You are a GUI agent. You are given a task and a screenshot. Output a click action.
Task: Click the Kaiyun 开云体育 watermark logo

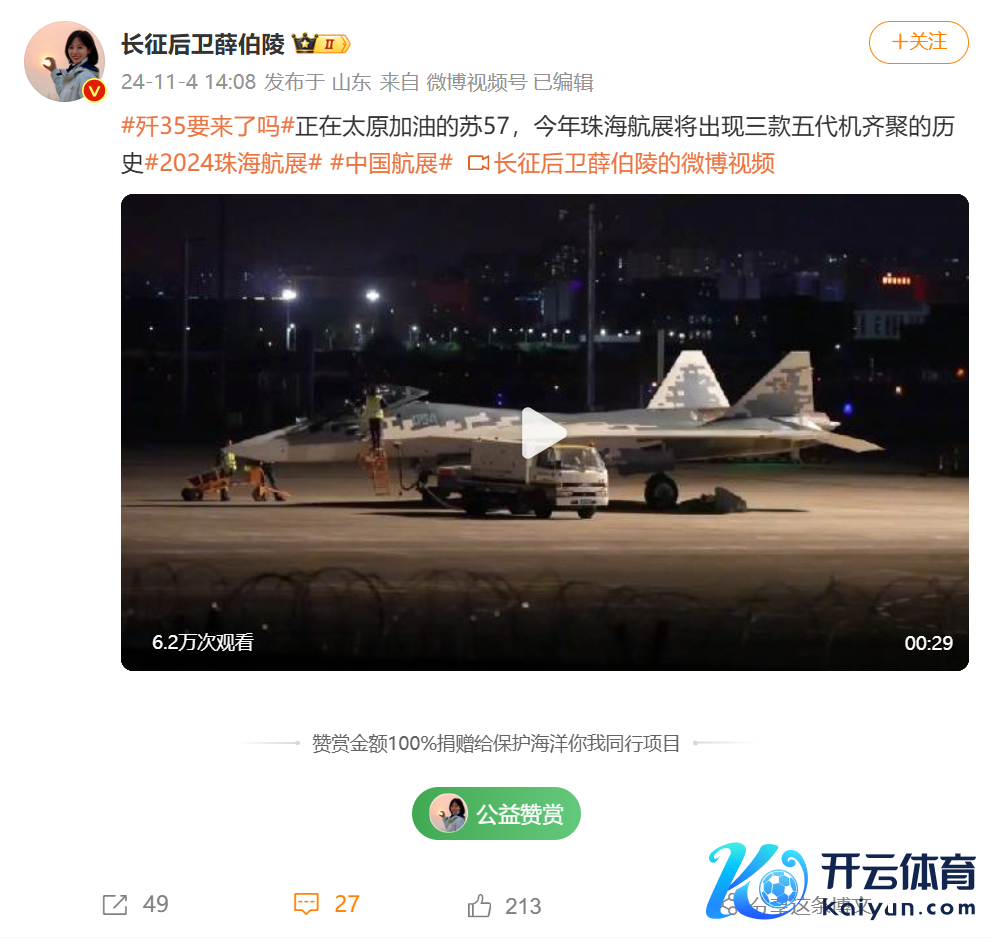click(842, 881)
